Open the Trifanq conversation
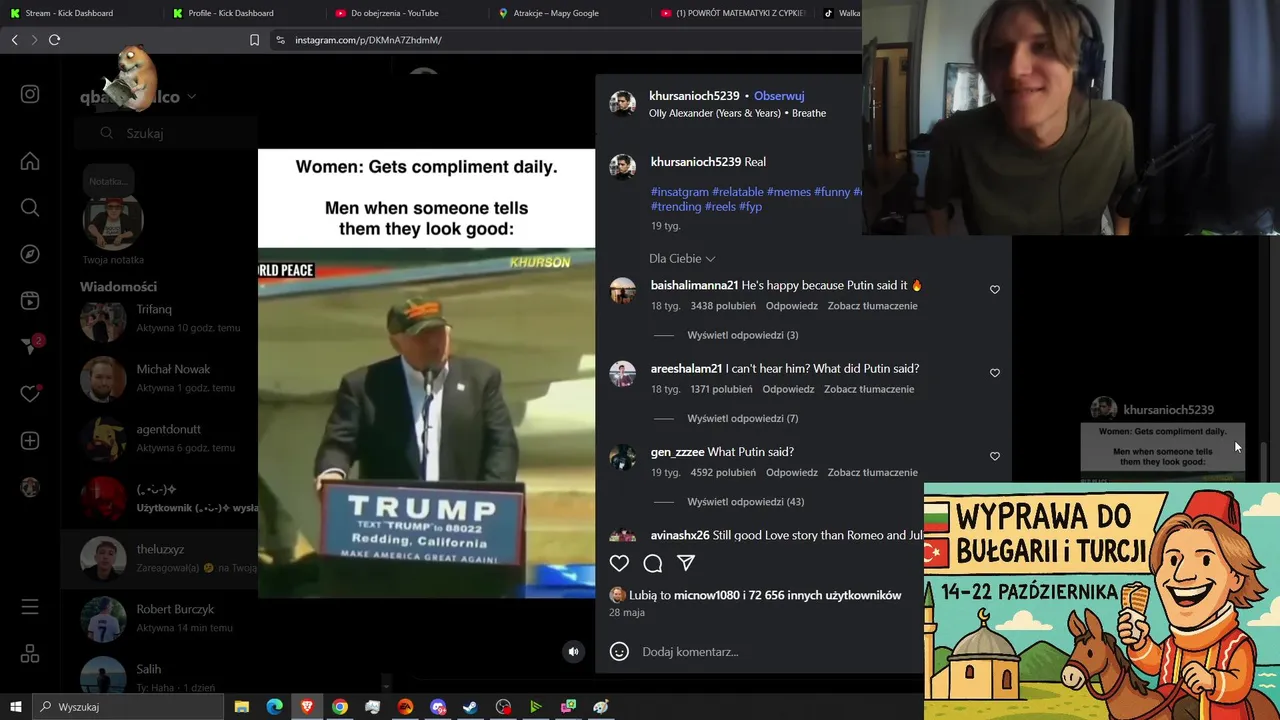The height and width of the screenshot is (720, 1280). (x=160, y=320)
